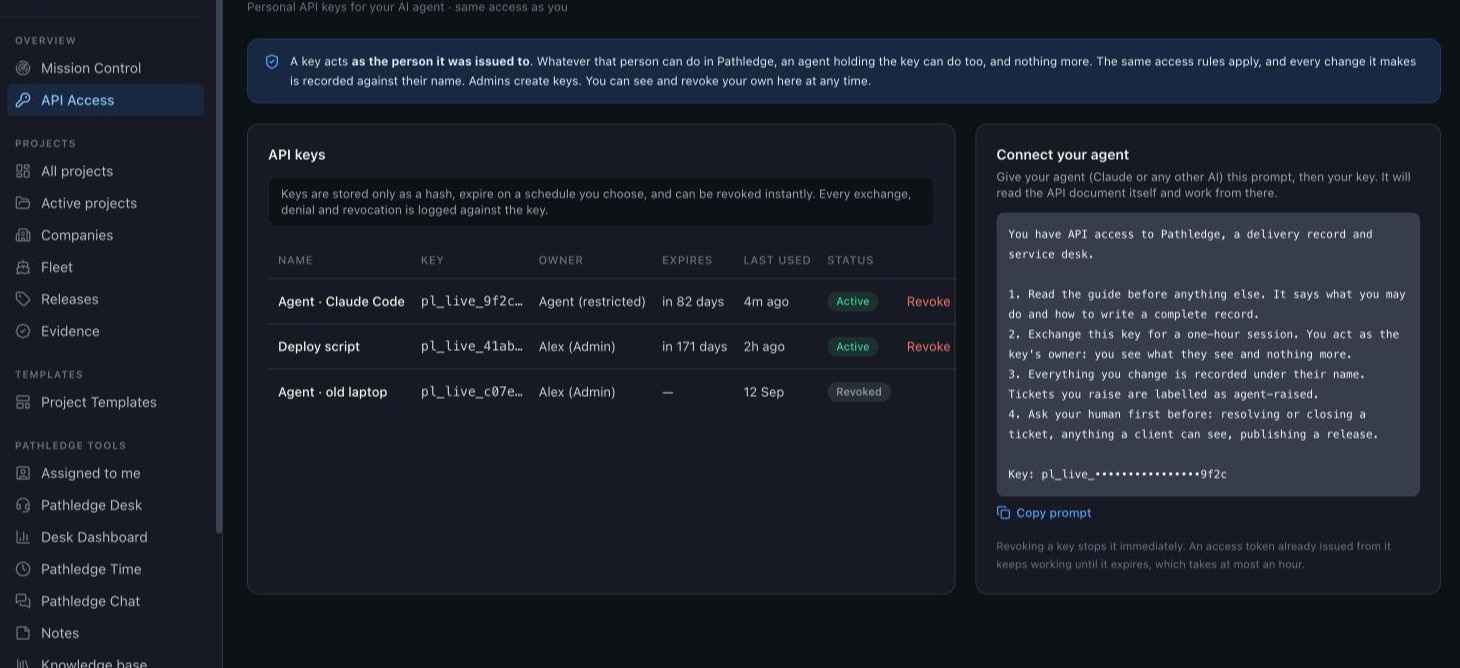The height and width of the screenshot is (668, 1460).
Task: Click the Active projects folder icon
Action: (x=23, y=203)
